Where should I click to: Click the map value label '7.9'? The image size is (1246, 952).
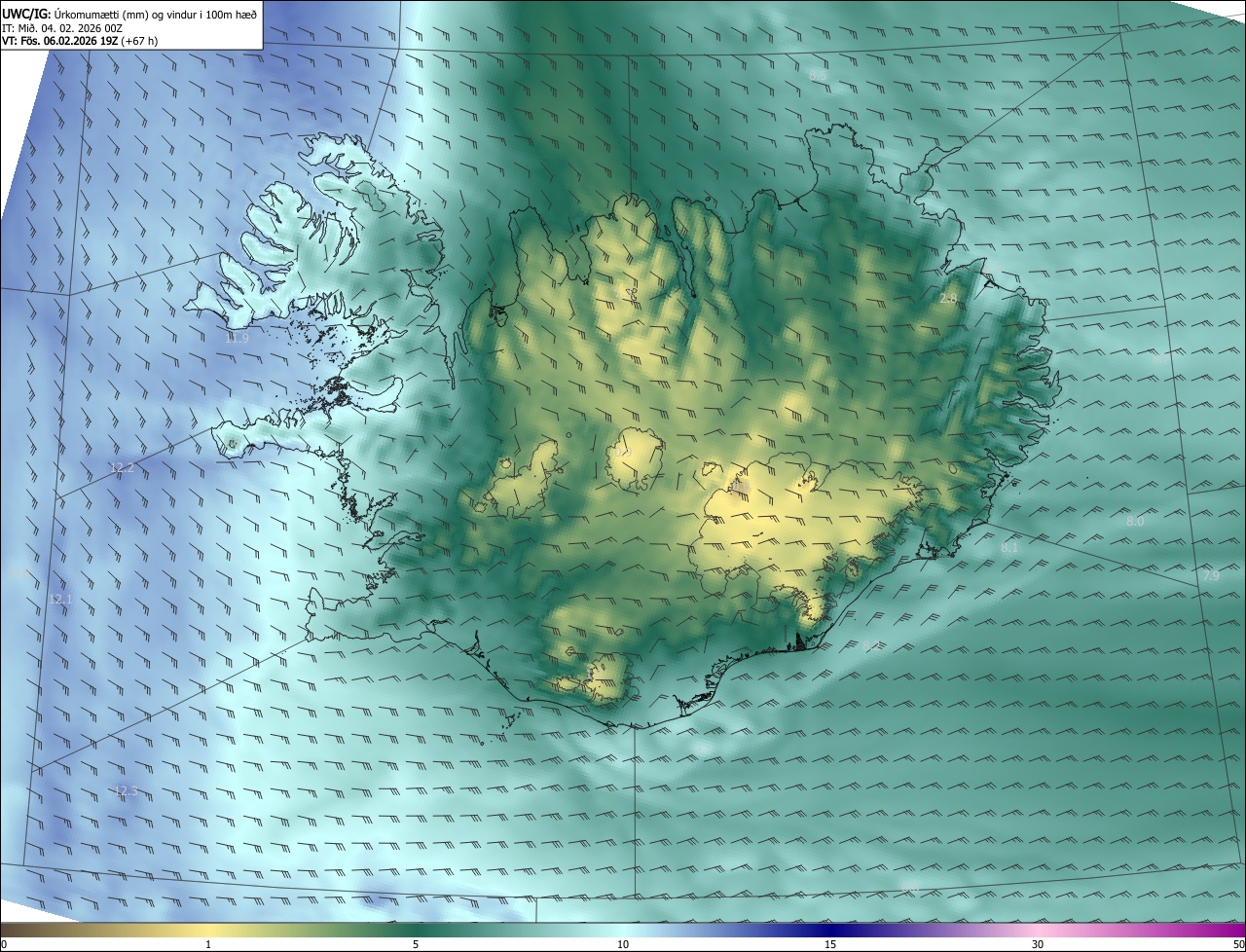[x=1210, y=576]
